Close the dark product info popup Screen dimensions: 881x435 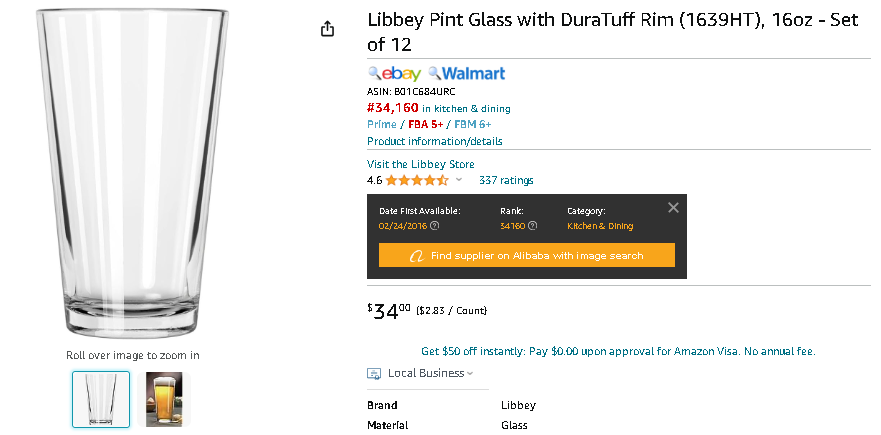673,208
